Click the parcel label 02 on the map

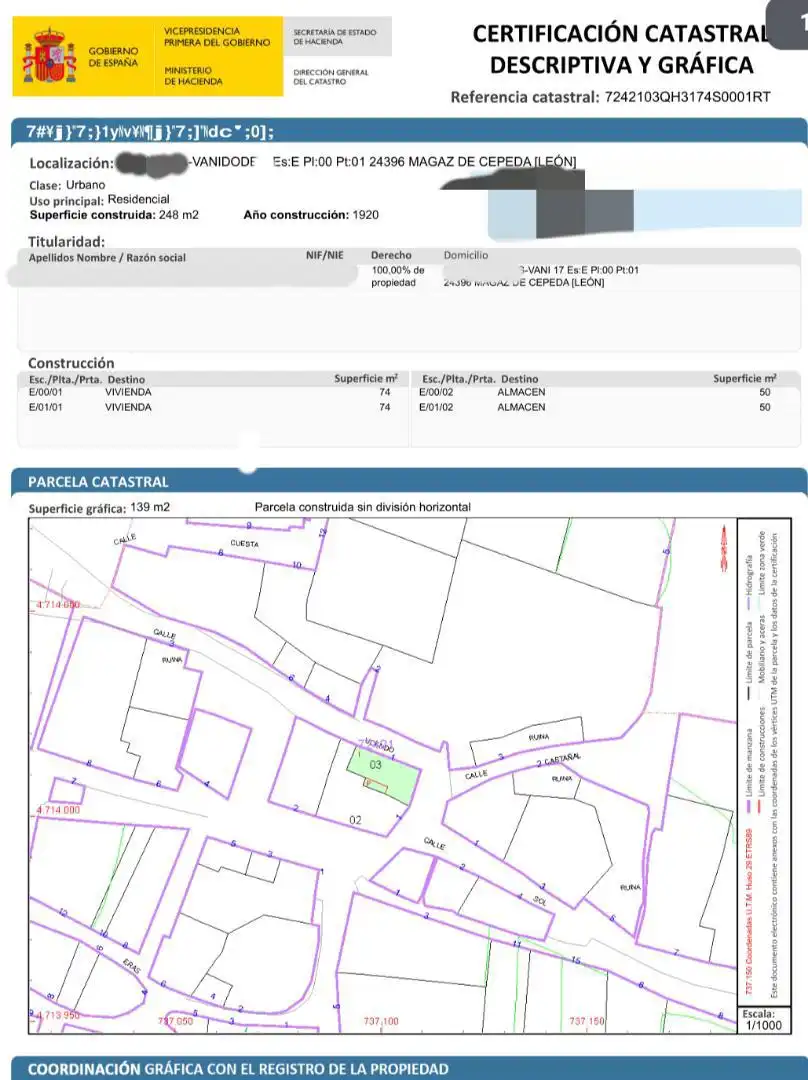coord(355,820)
